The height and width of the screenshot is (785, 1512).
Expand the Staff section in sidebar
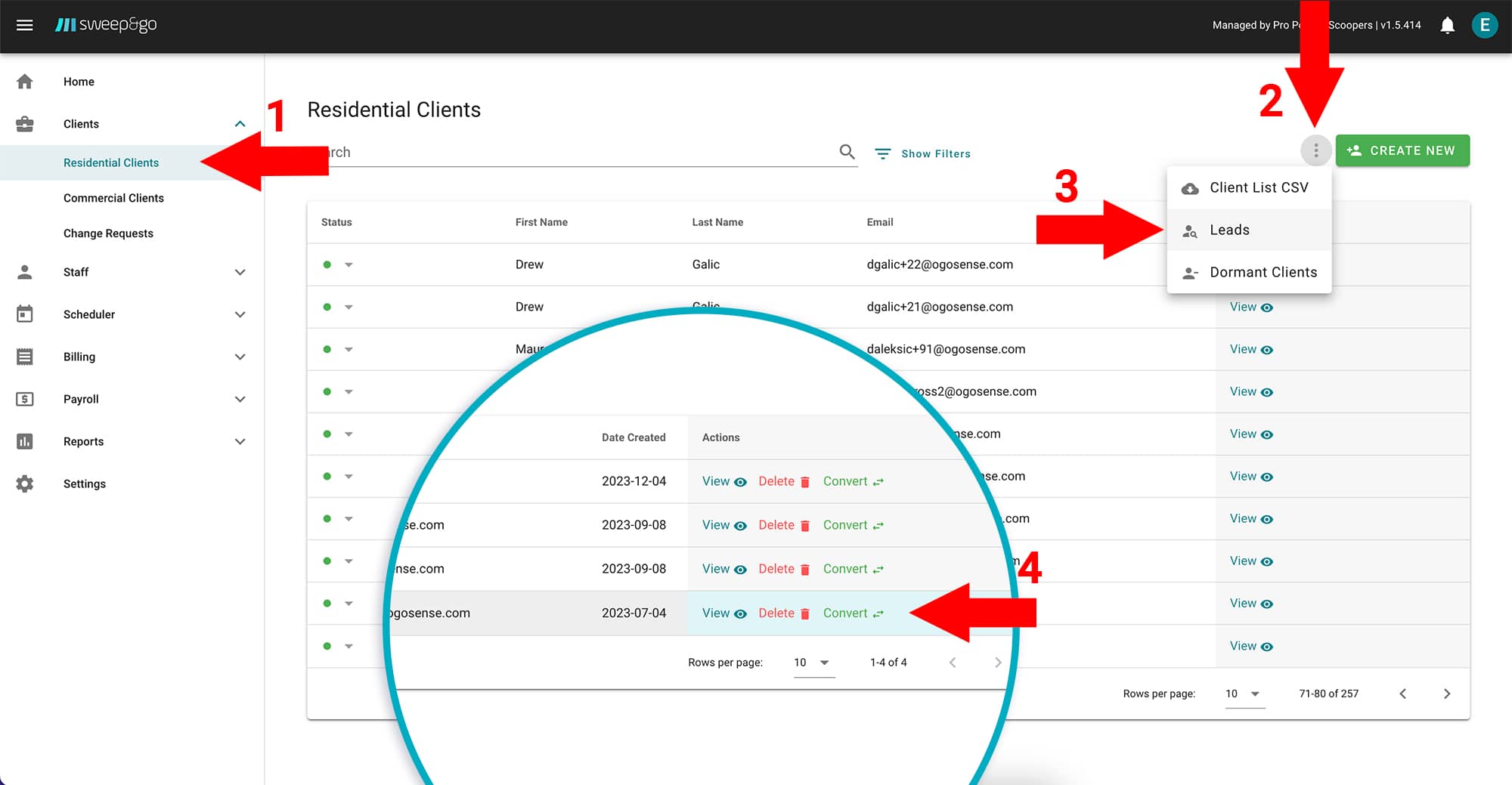click(x=240, y=272)
